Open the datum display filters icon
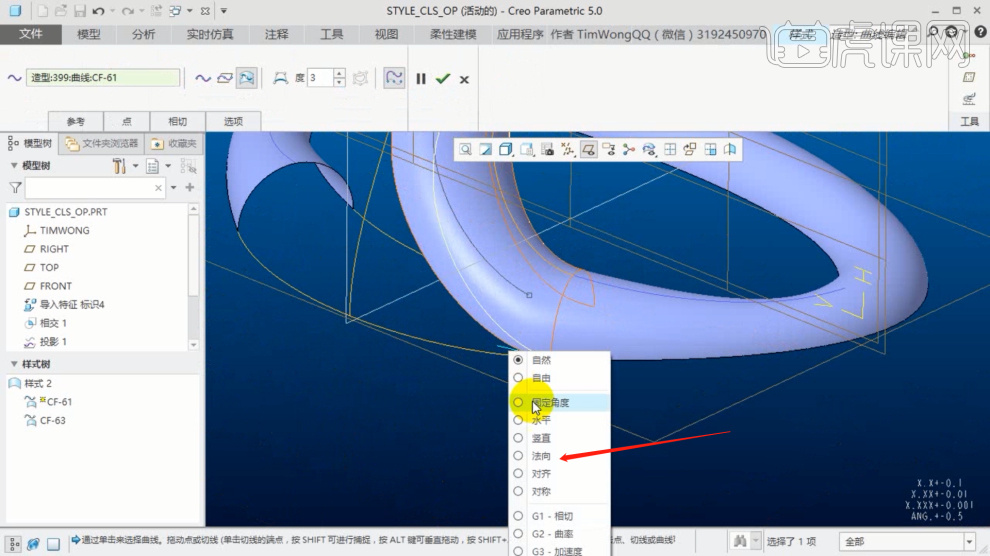Image resolution: width=990 pixels, height=556 pixels. coord(568,150)
